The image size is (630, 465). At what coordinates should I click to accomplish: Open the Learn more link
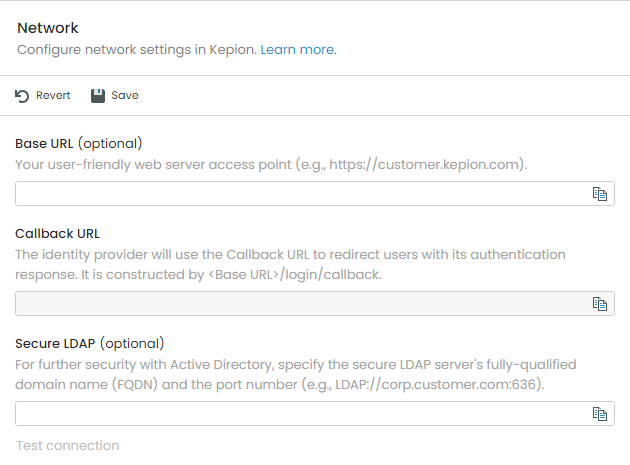[299, 49]
